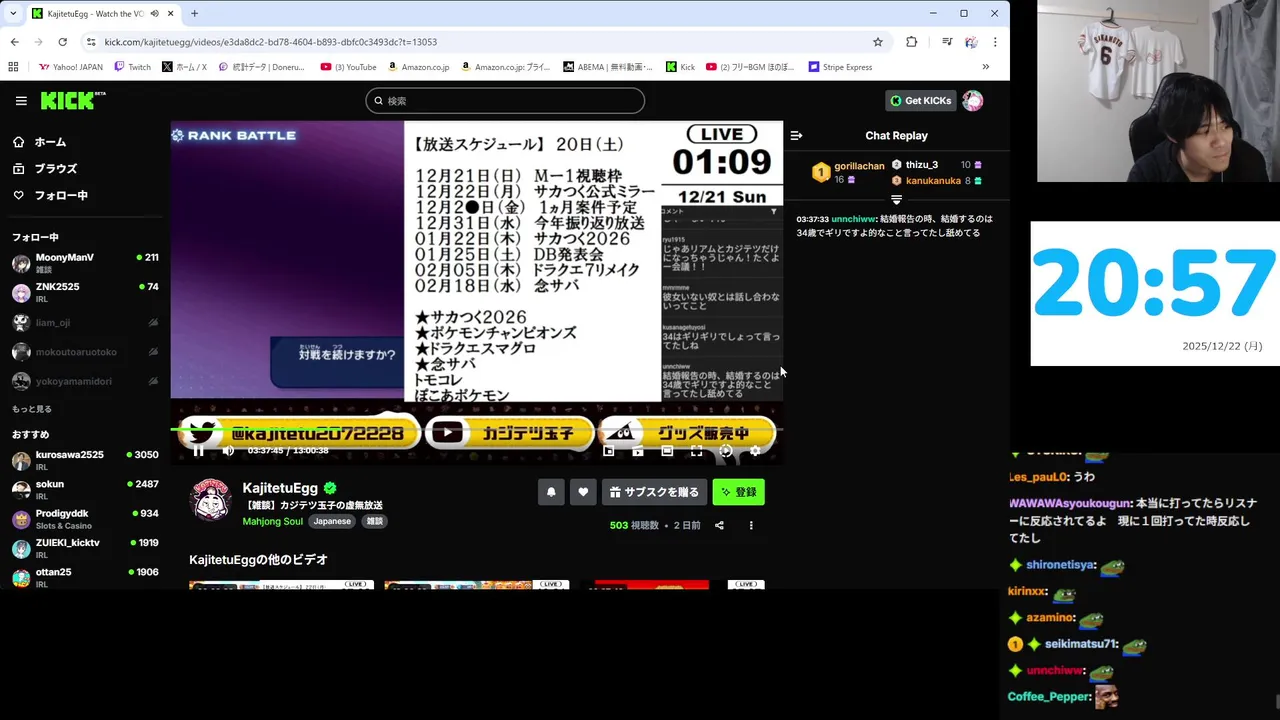Viewport: 1280px width, 720px height.
Task: Open Yahoo! JAPAN bookmark
Action: coord(70,67)
